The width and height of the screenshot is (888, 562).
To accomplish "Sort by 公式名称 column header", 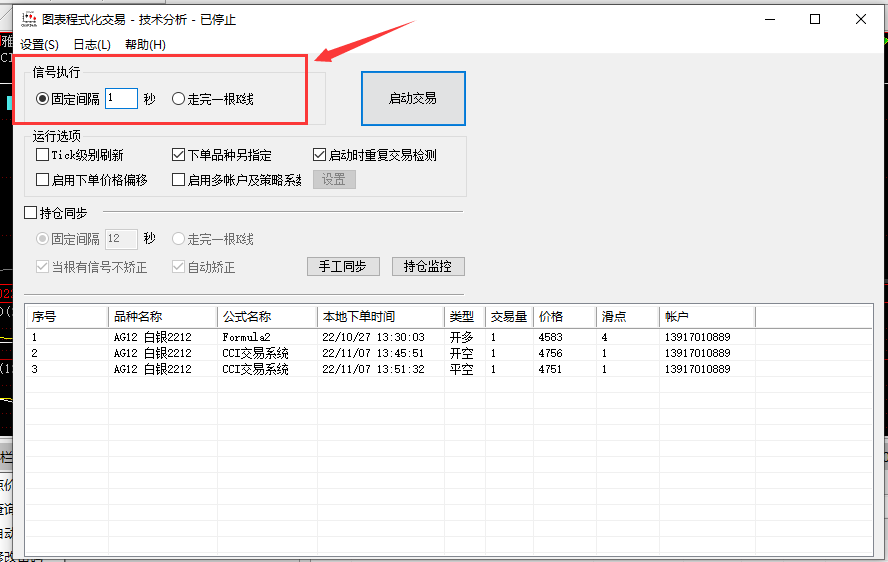I will [267, 317].
